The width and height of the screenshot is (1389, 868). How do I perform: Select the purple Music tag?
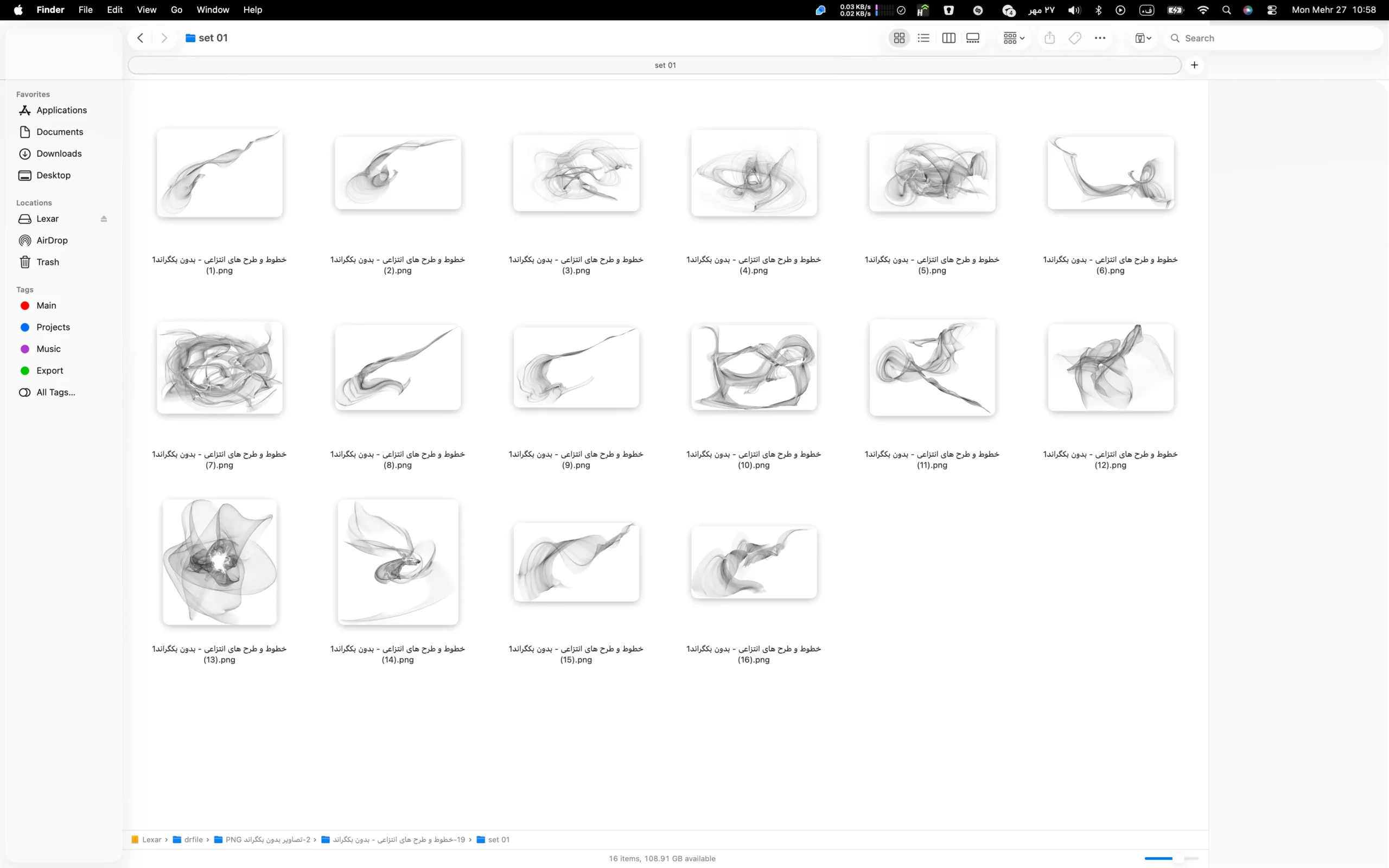(x=48, y=349)
